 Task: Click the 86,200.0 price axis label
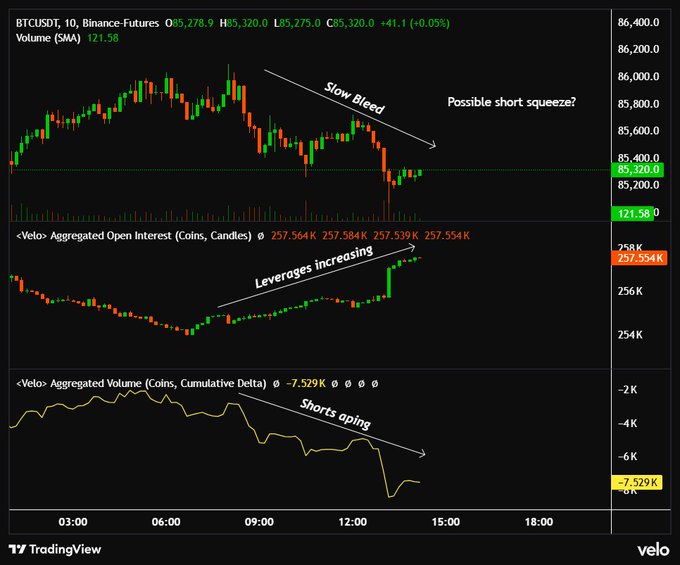[x=638, y=49]
